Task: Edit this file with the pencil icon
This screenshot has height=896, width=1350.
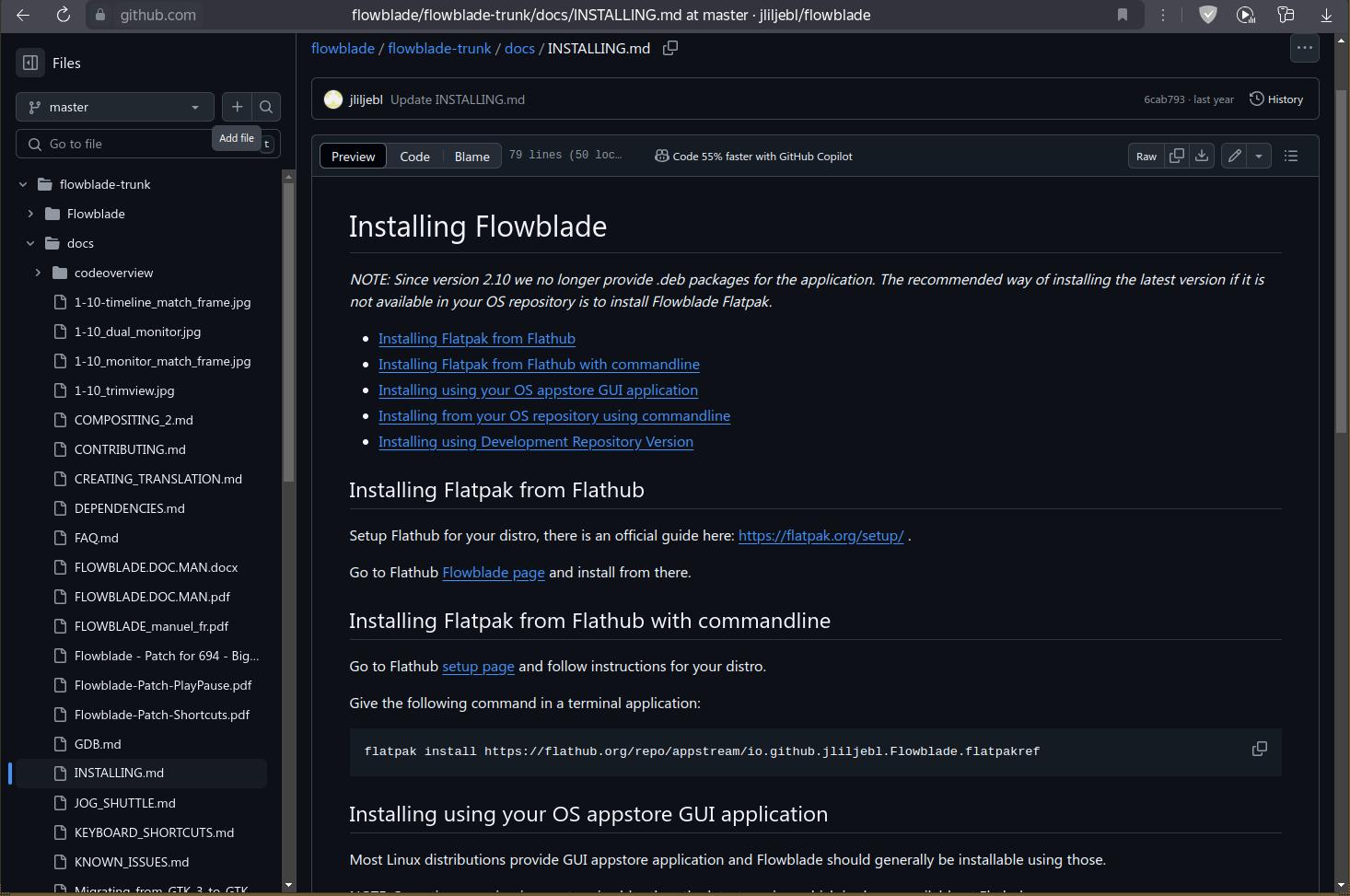Action: (1234, 156)
